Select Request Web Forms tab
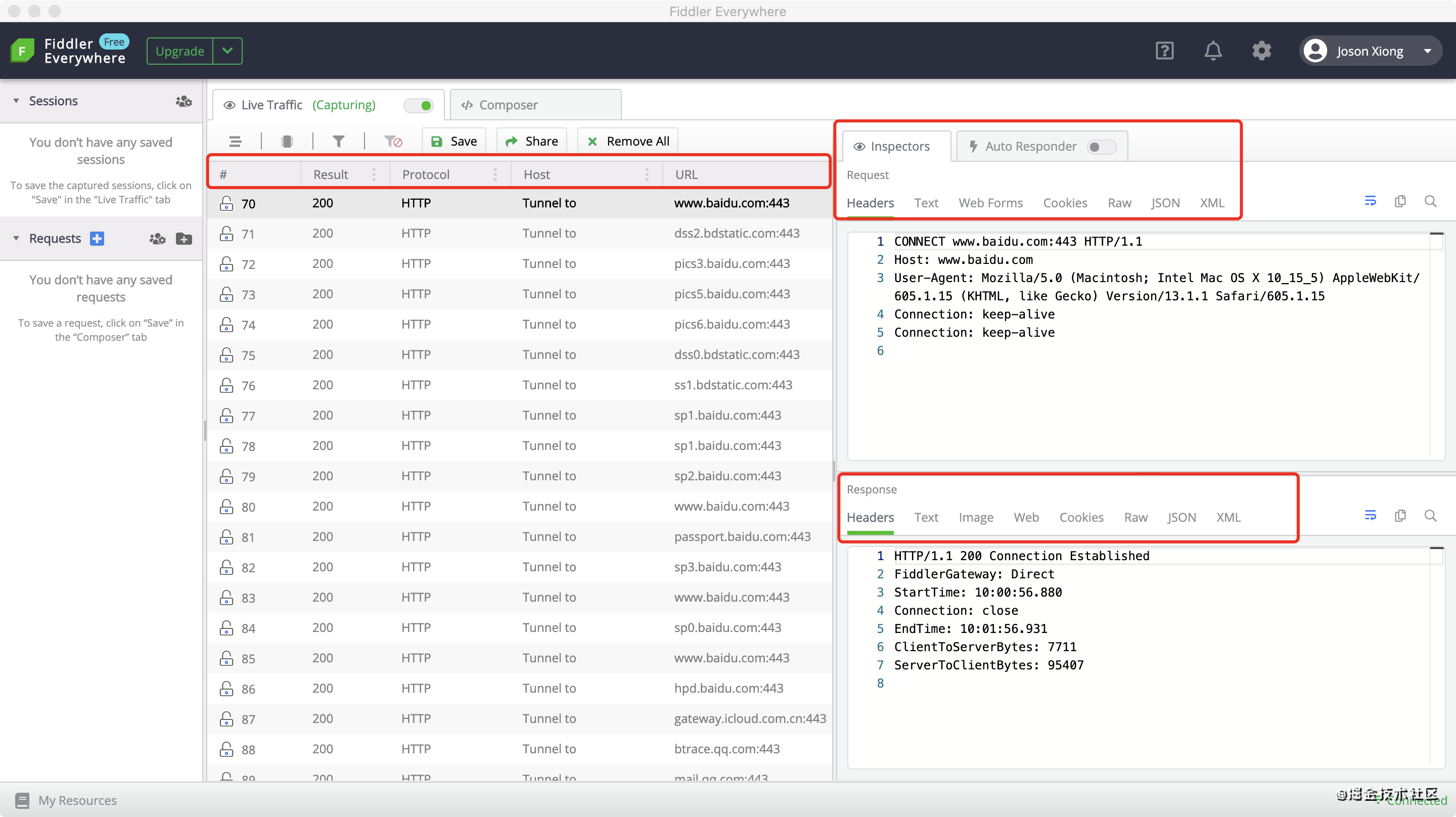Screen dimensions: 1456x817 [x=990, y=203]
